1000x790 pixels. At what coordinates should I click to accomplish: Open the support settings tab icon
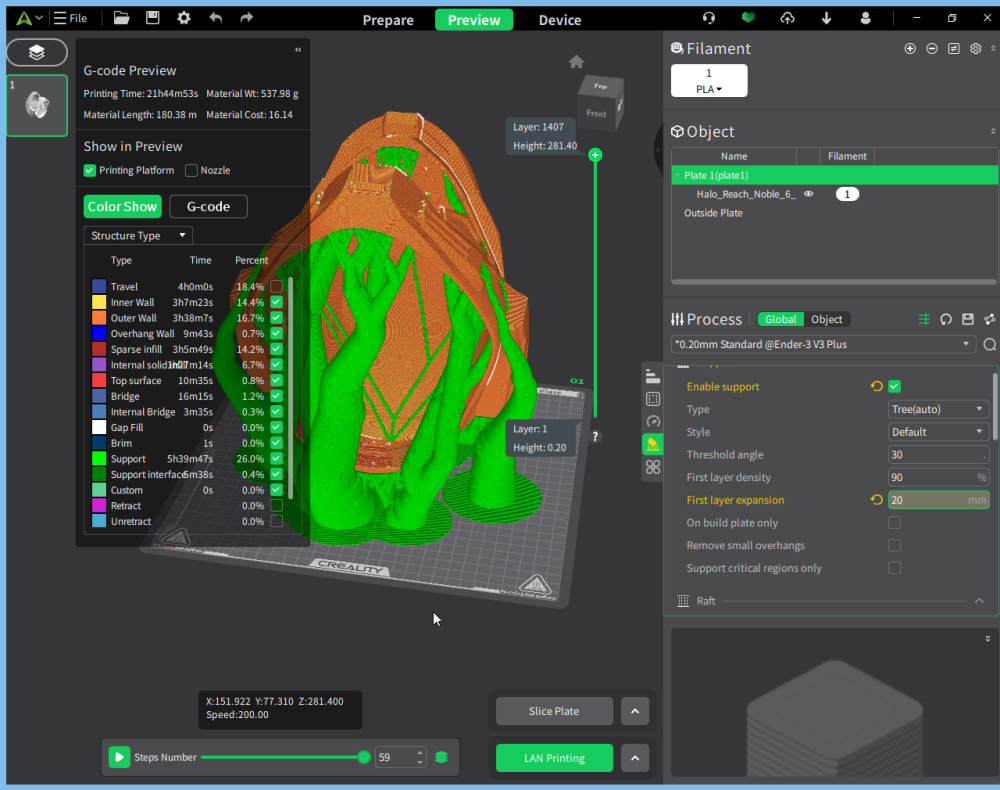tap(652, 444)
